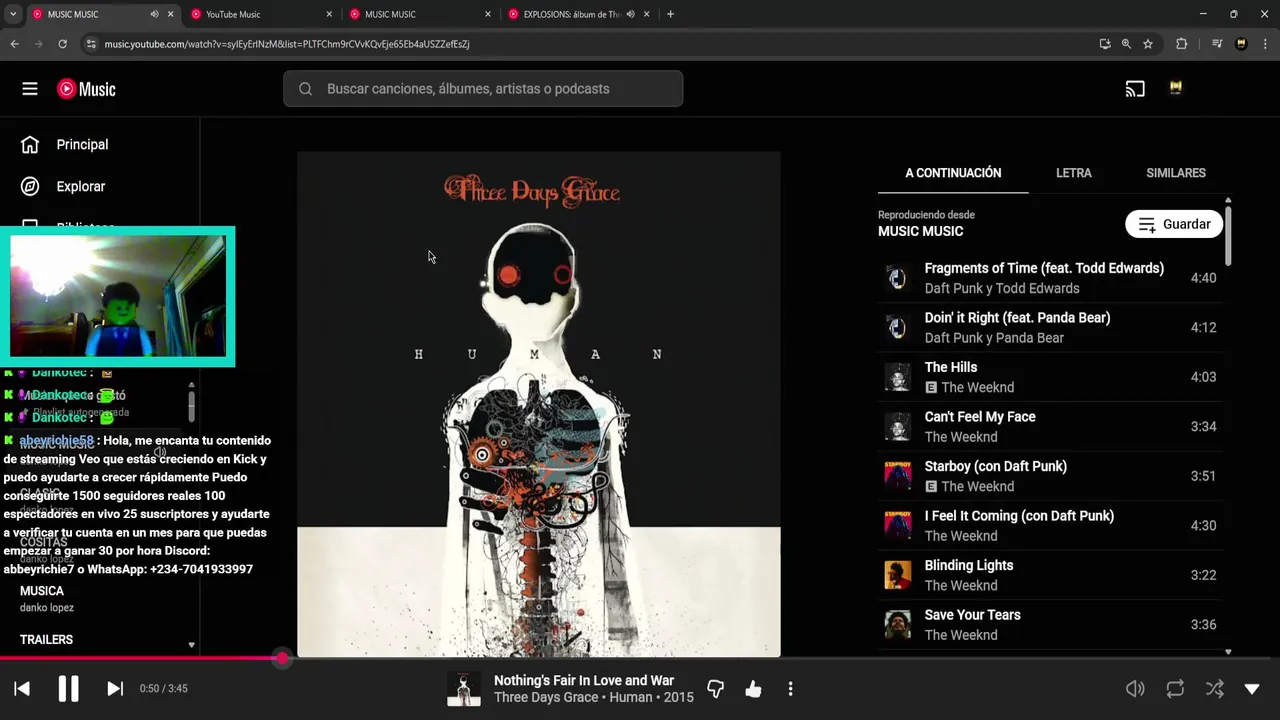Screen dimensions: 1280x720
Task: Dislike Nothing's Fair In Love and War
Action: tap(715, 689)
